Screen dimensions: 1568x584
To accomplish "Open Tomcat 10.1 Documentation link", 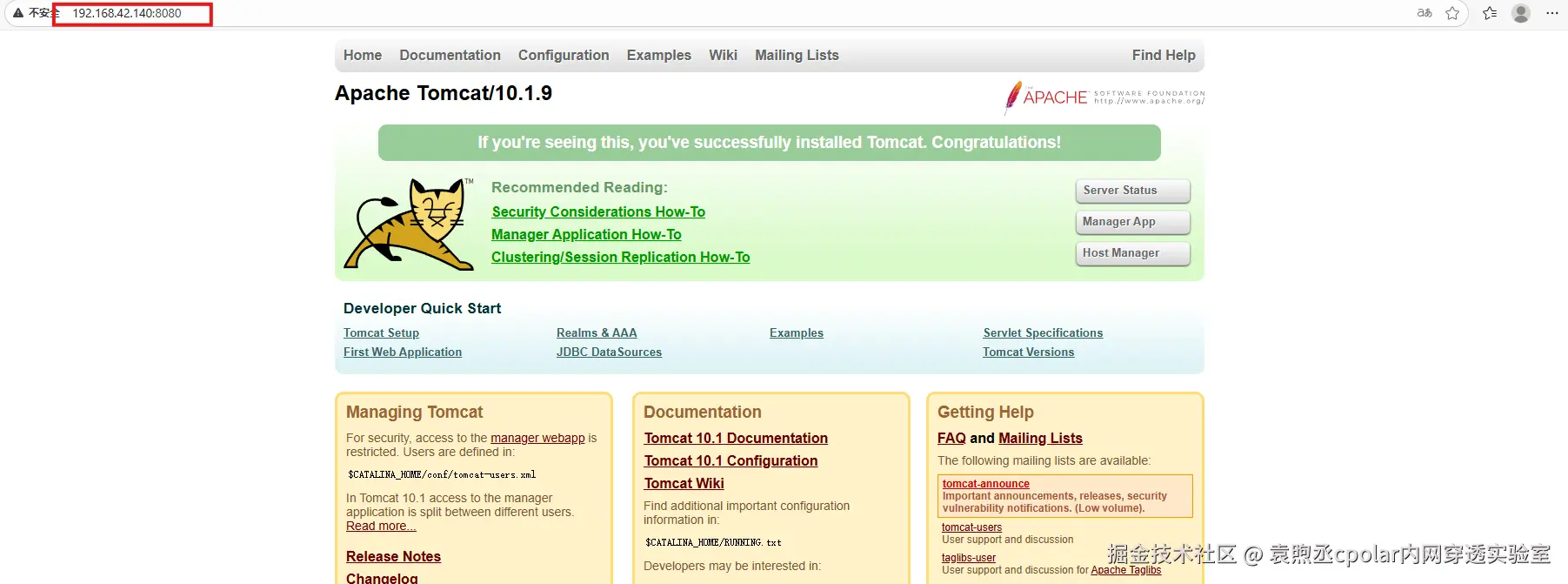I will [736, 438].
